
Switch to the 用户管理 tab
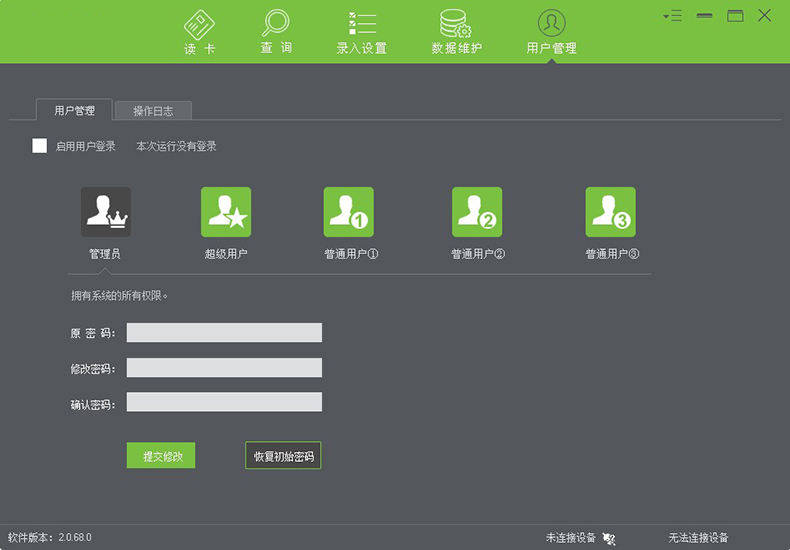click(x=75, y=111)
